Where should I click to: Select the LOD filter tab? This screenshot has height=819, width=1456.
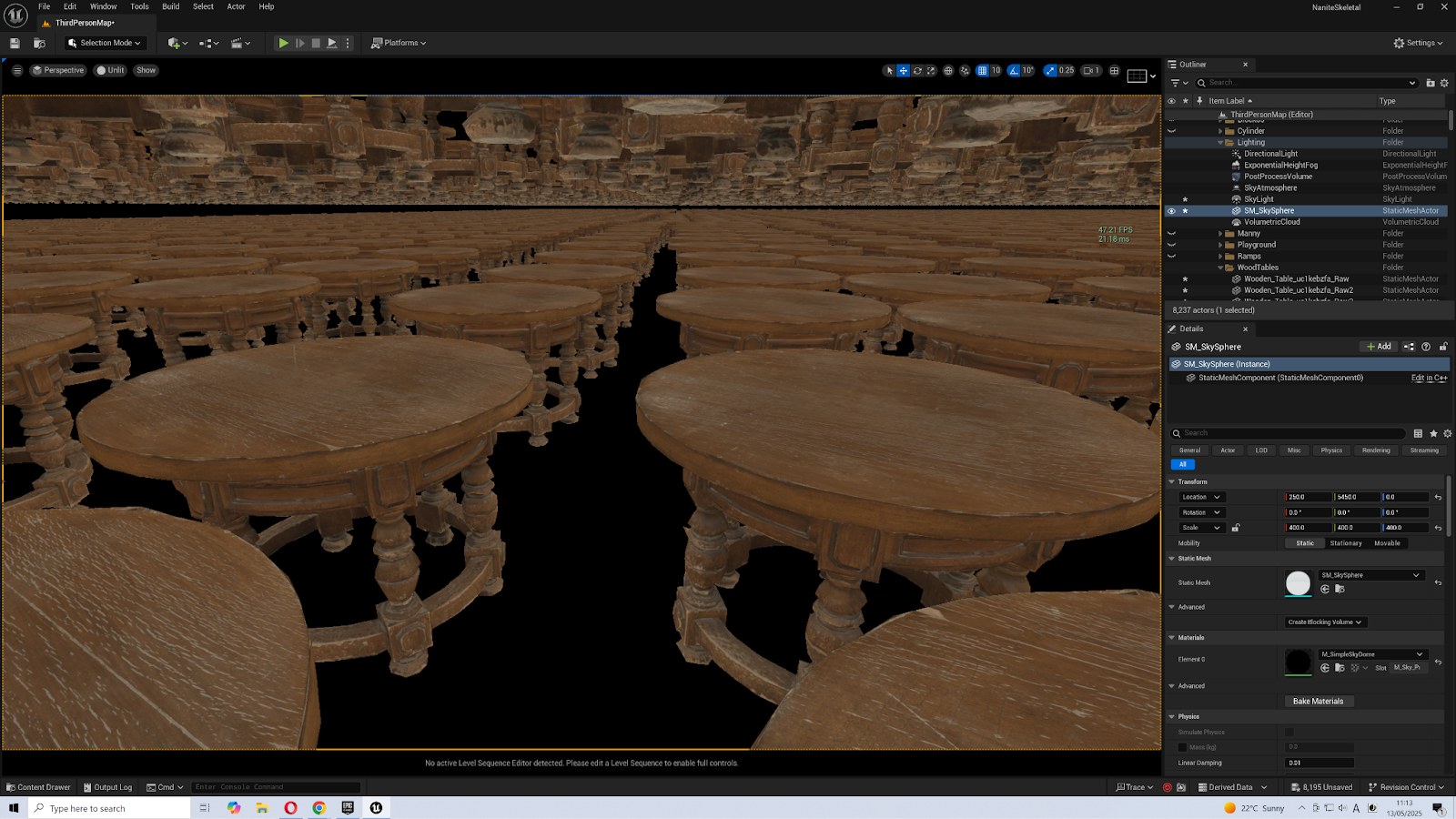point(1261,450)
